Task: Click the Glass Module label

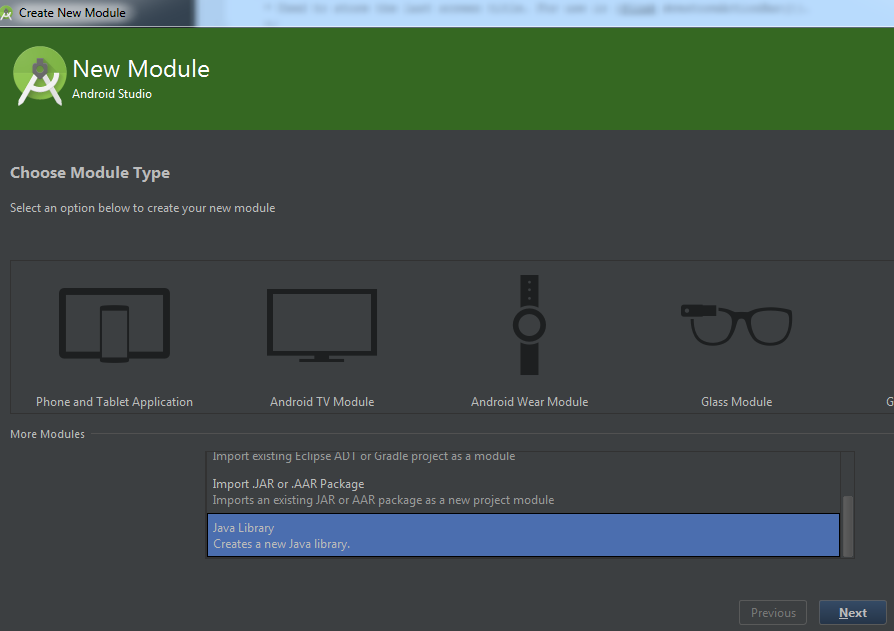Action: point(737,402)
